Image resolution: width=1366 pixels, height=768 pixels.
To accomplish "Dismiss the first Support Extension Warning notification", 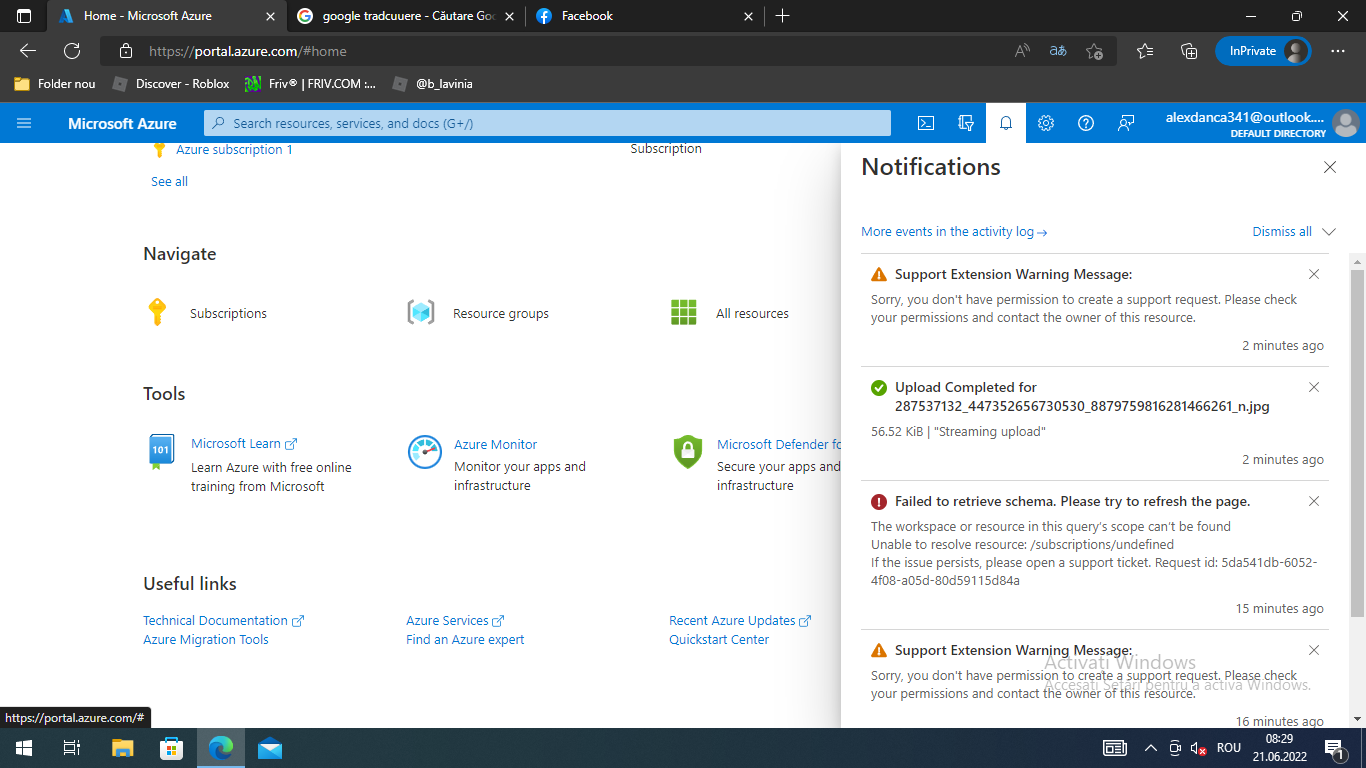I will pos(1314,274).
